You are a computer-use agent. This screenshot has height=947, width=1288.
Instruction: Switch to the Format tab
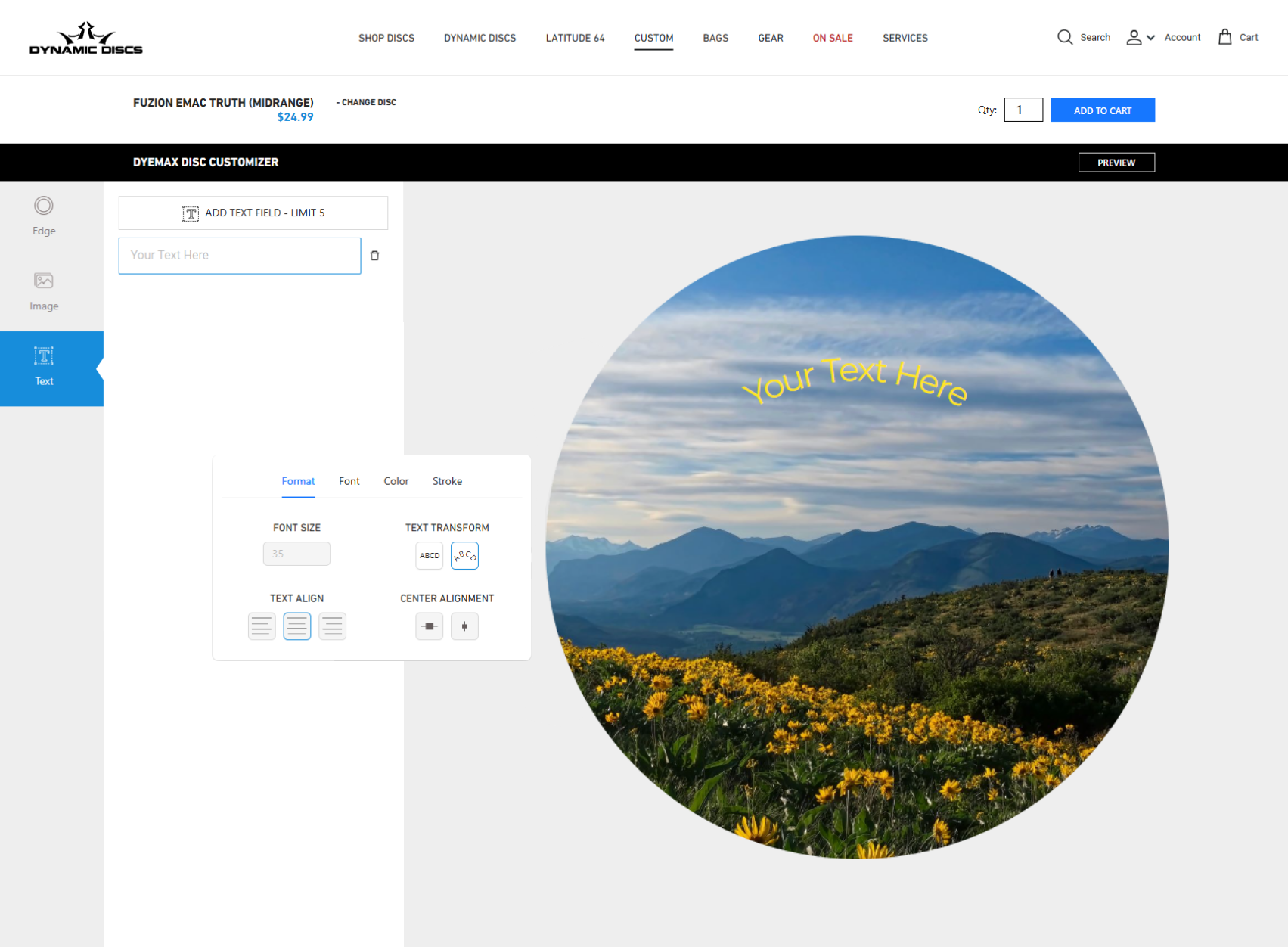pos(298,481)
